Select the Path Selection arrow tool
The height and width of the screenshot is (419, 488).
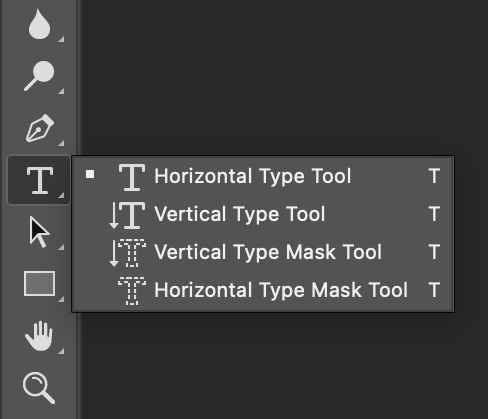tap(39, 232)
